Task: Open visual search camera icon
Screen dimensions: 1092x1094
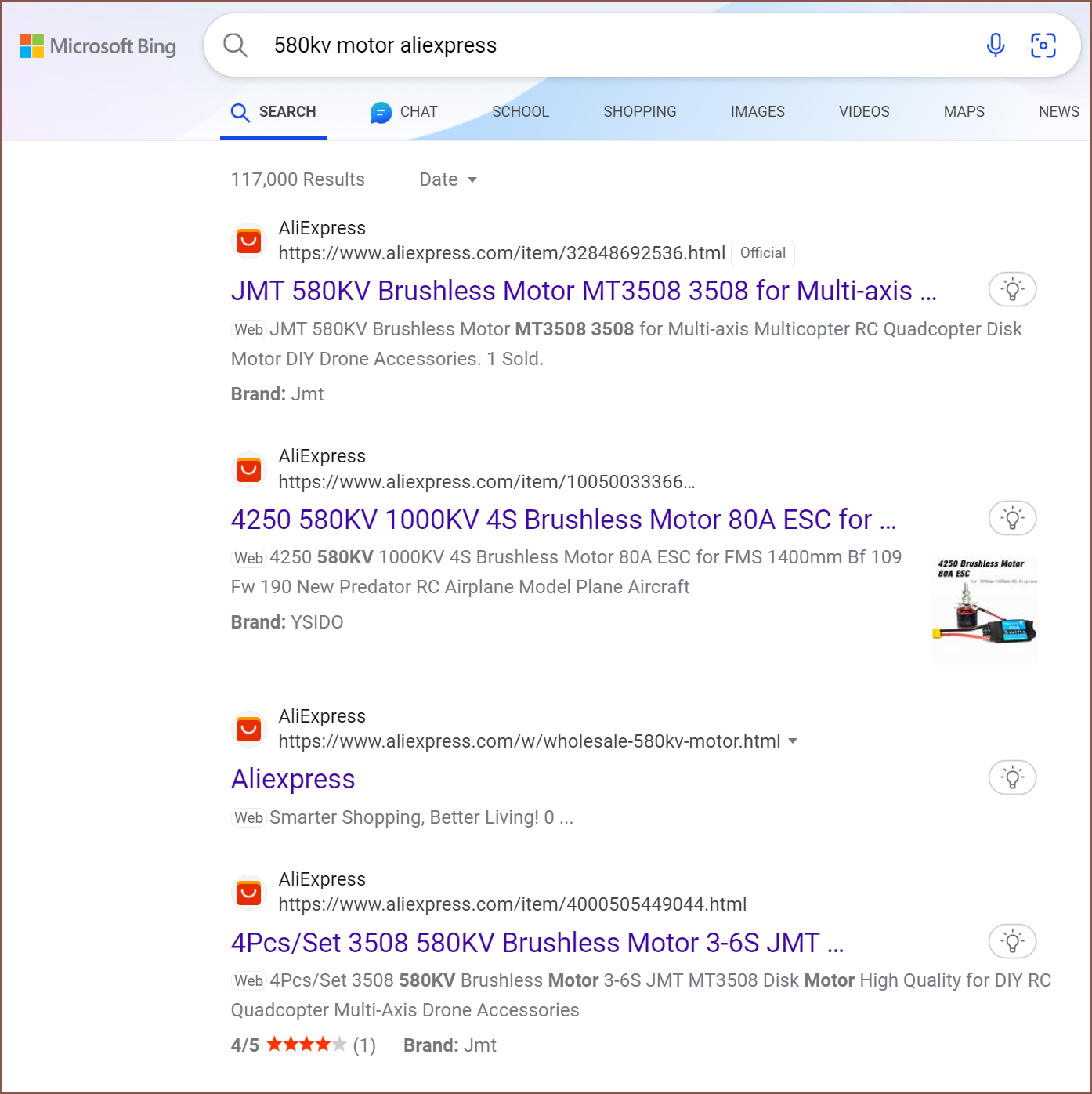Action: (x=1043, y=45)
